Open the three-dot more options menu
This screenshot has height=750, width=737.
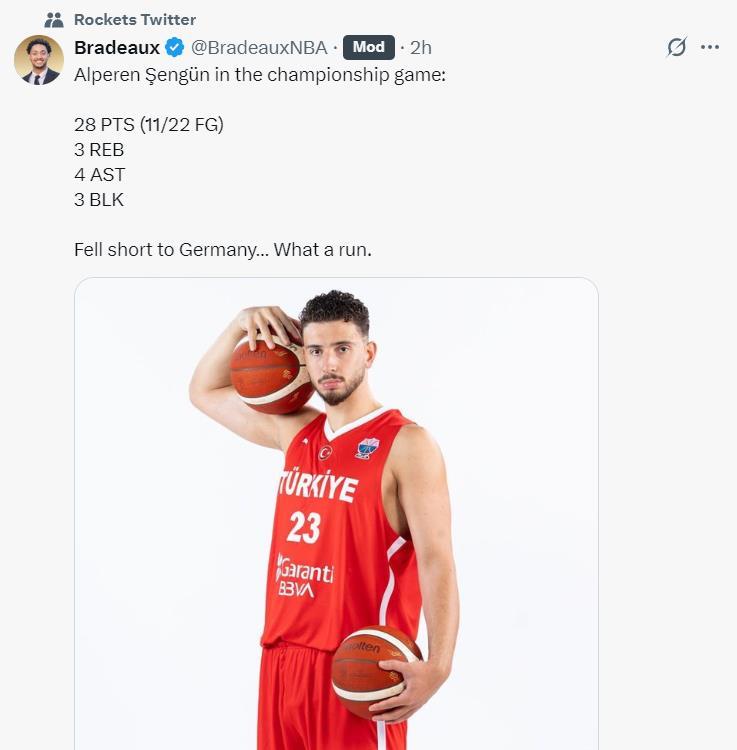(x=710, y=47)
